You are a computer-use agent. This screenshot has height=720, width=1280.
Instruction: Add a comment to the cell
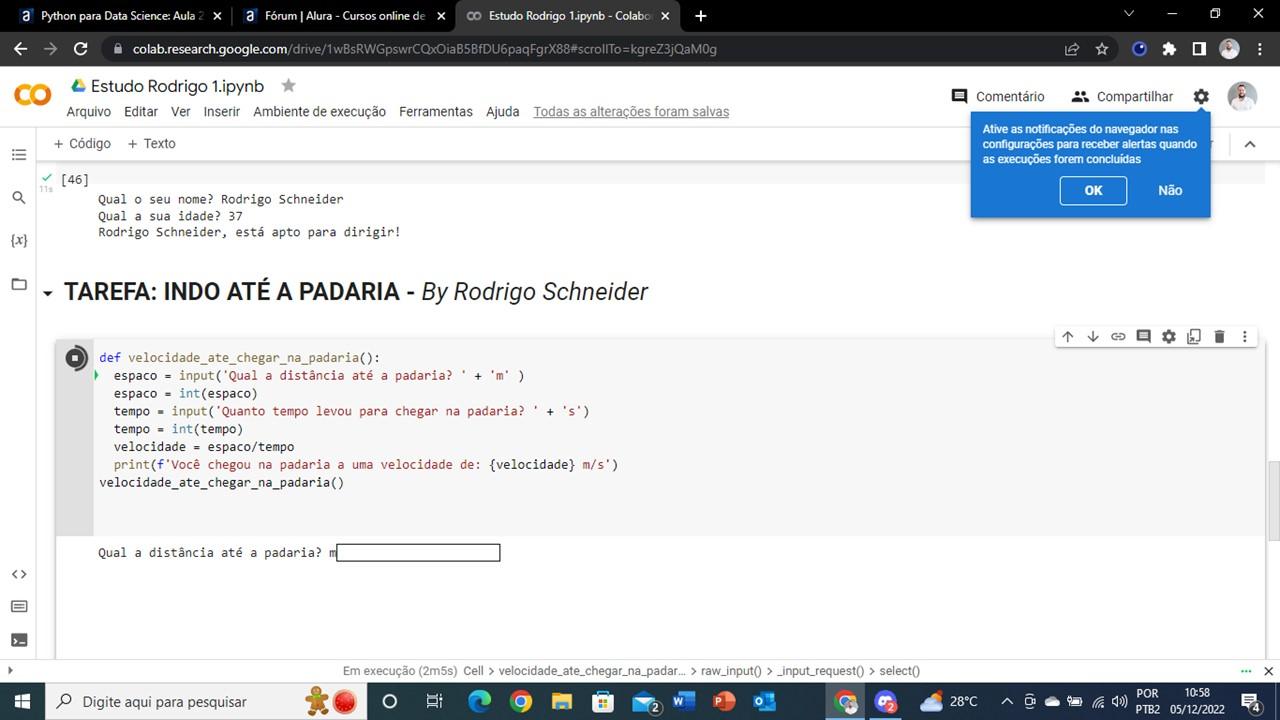(x=1144, y=337)
